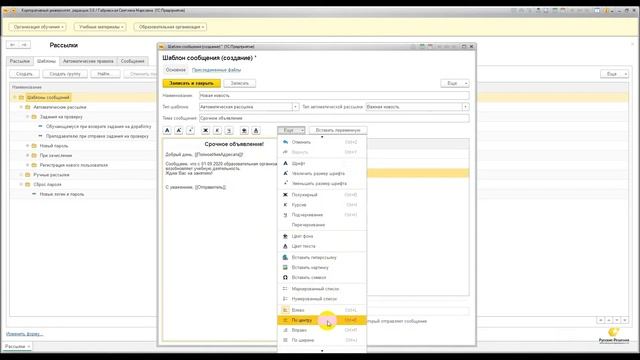The height and width of the screenshot is (360, 640).
Task: Switch to Шаблоны tab
Action: point(46,61)
